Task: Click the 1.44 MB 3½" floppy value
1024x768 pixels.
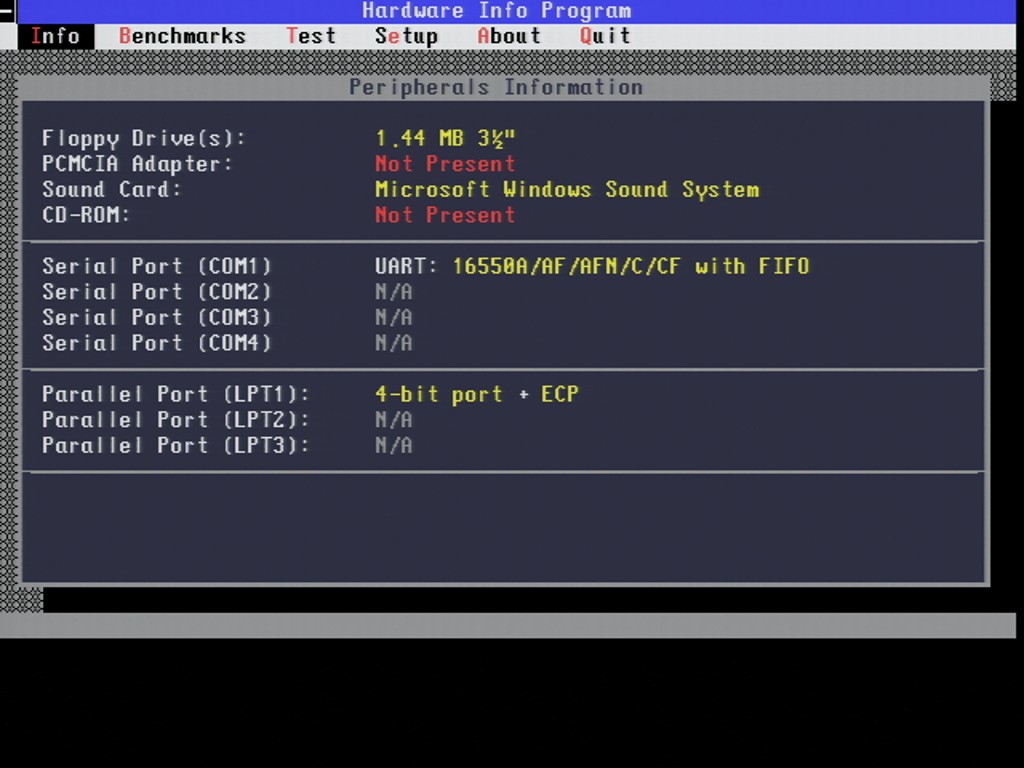Action: pos(445,138)
